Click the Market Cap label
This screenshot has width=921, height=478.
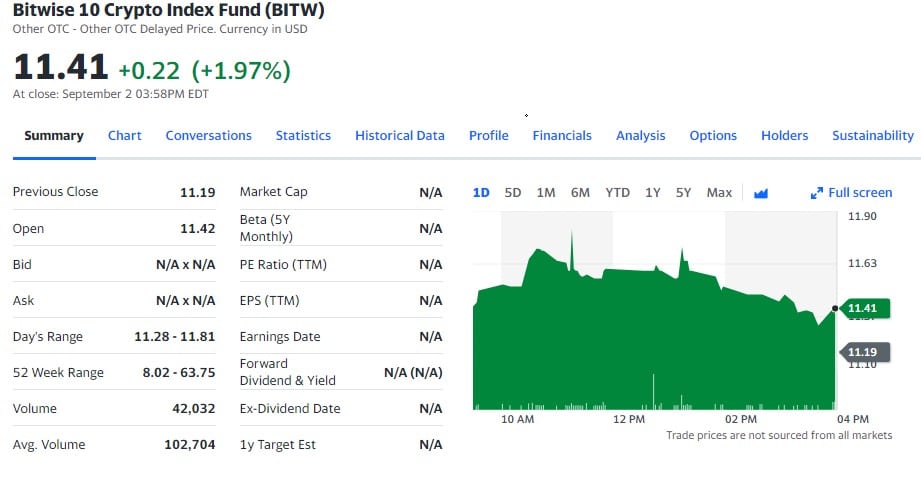click(274, 191)
